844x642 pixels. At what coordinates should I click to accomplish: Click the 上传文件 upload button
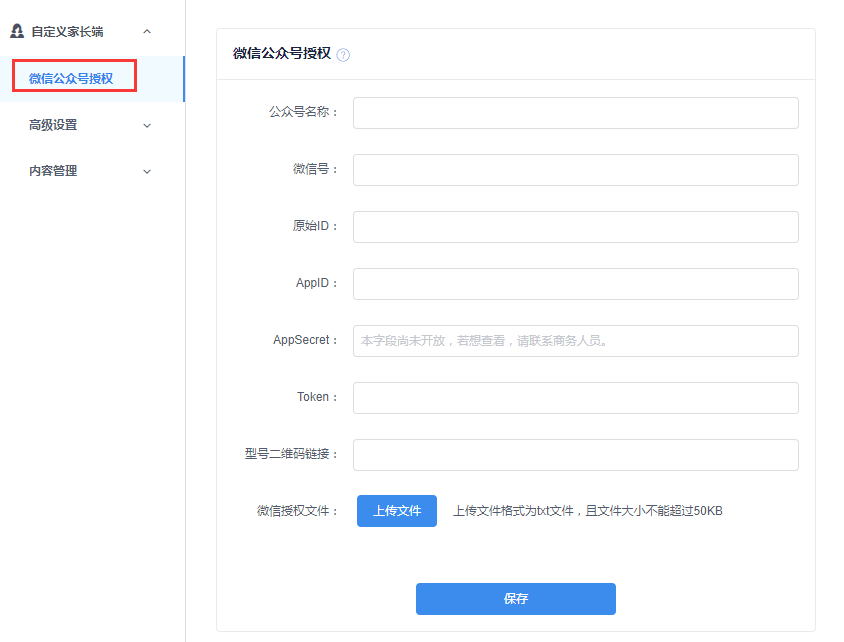(x=396, y=510)
